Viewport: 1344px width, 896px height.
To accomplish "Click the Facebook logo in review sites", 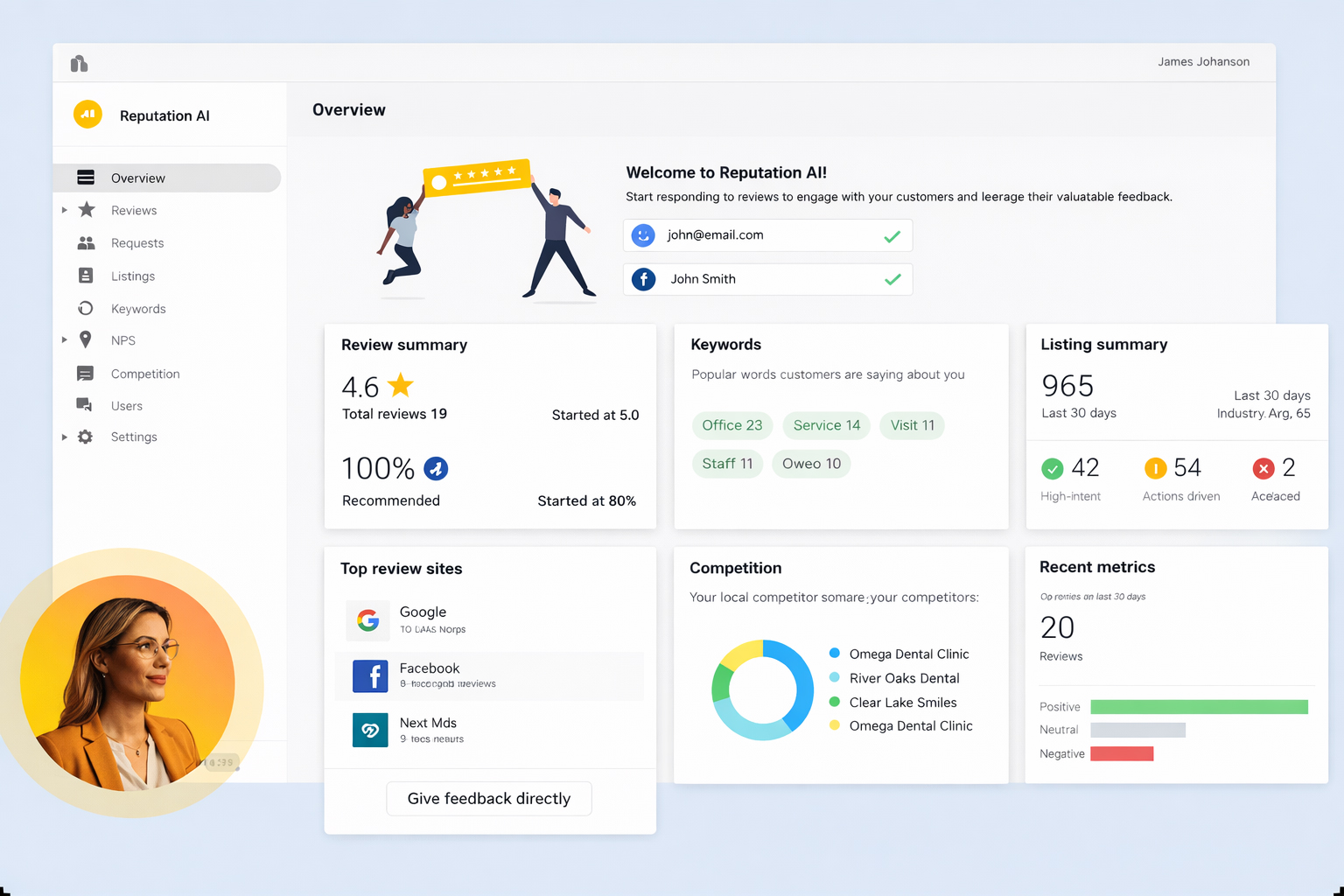I will [370, 675].
